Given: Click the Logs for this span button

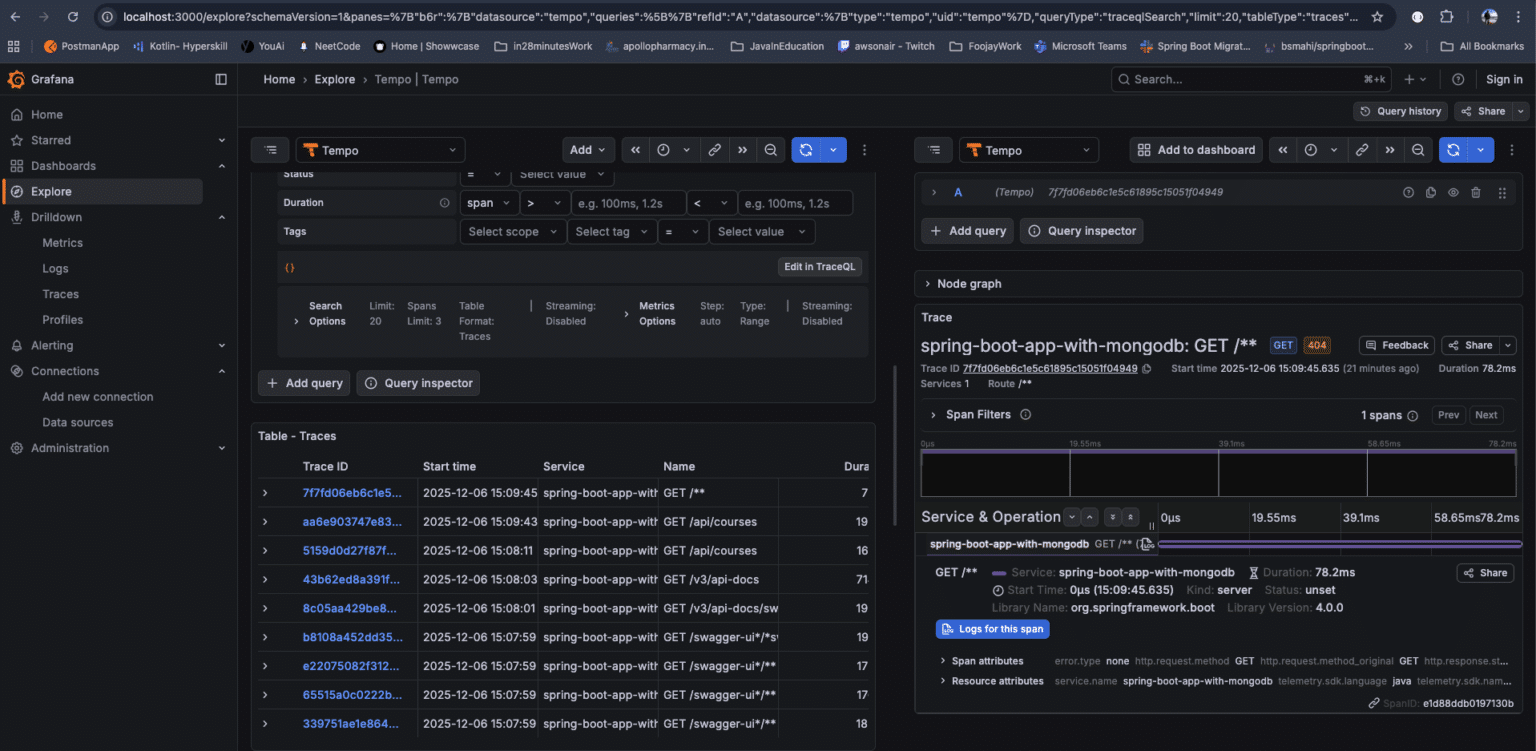Looking at the screenshot, I should click(x=991, y=629).
